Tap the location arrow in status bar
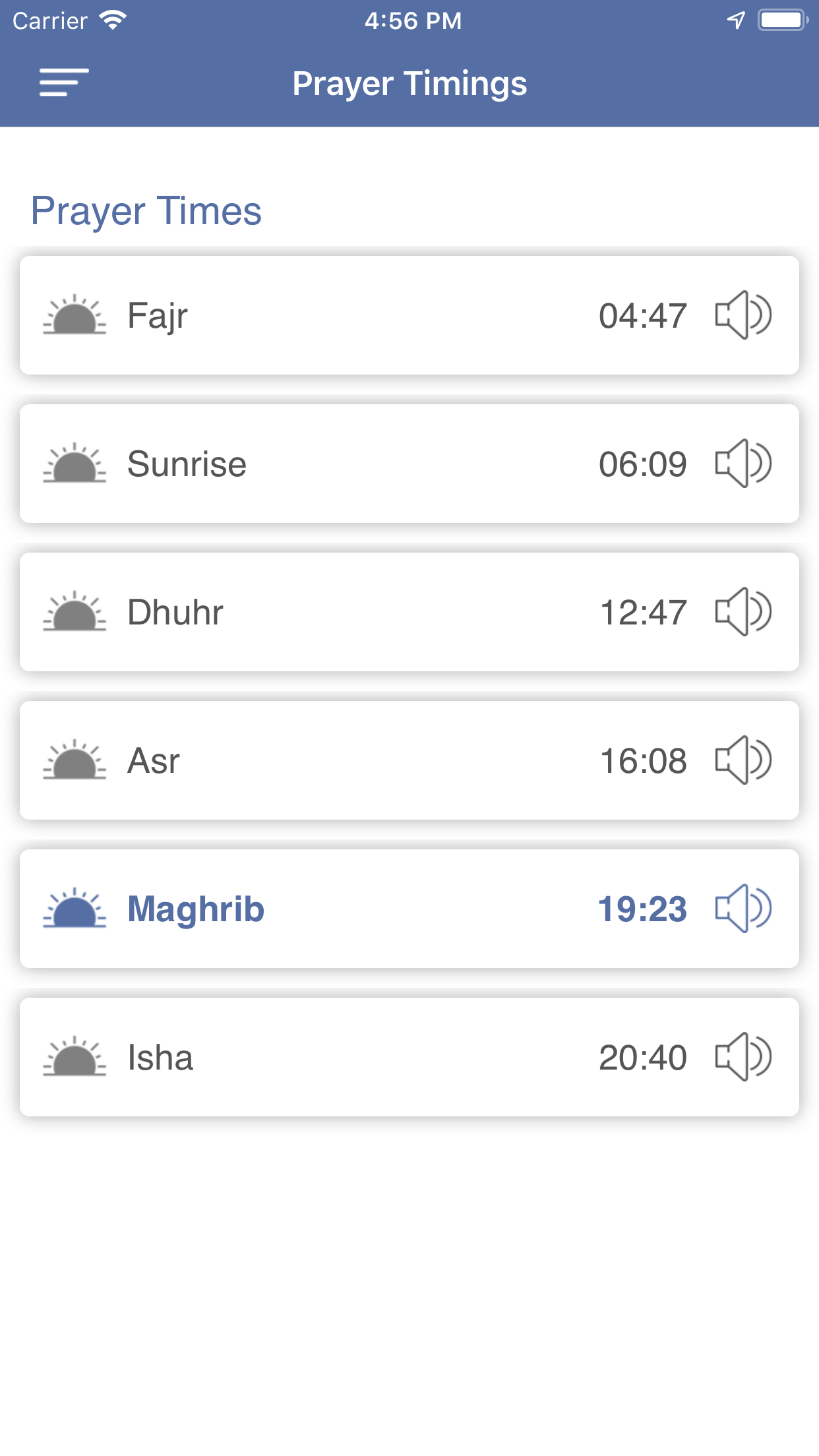Image resolution: width=819 pixels, height=1456 pixels. 736,20
